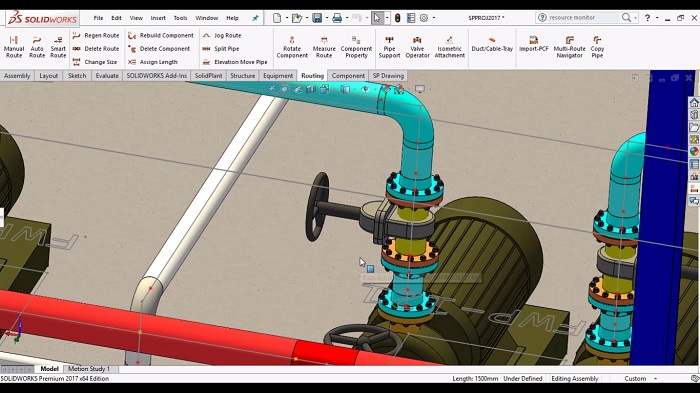Open the Tools menu

(x=180, y=18)
